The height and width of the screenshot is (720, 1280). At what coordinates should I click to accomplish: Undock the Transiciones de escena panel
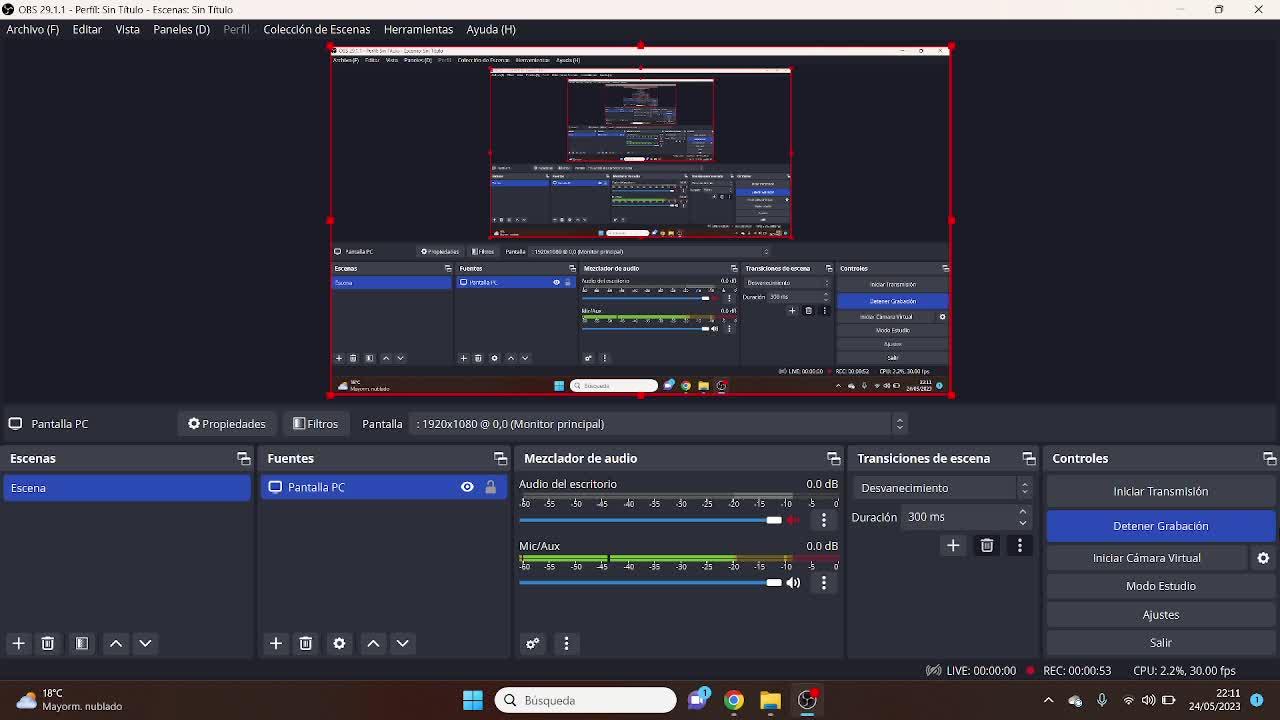click(x=1028, y=458)
